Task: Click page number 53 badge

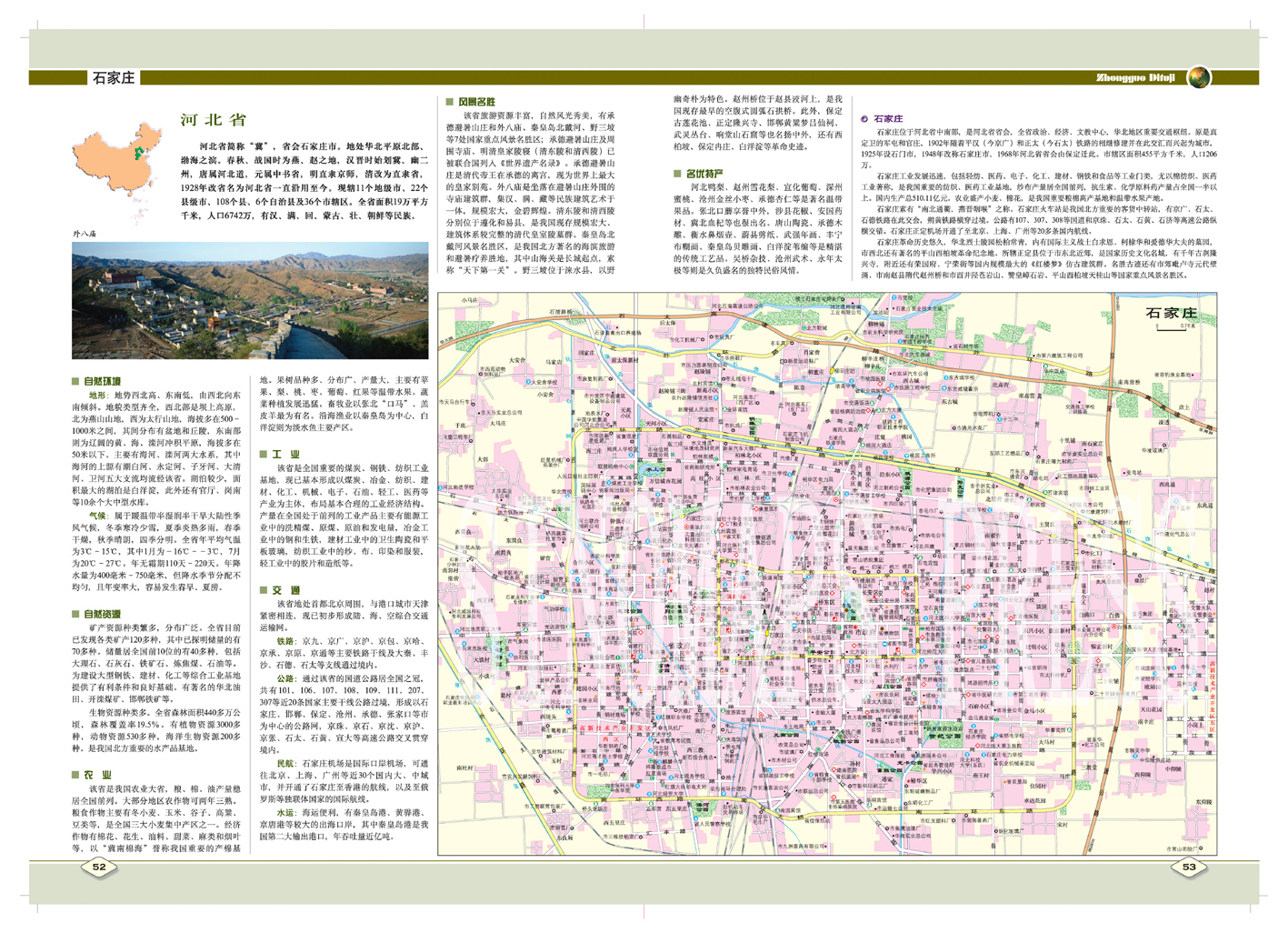Action: pos(1189,868)
